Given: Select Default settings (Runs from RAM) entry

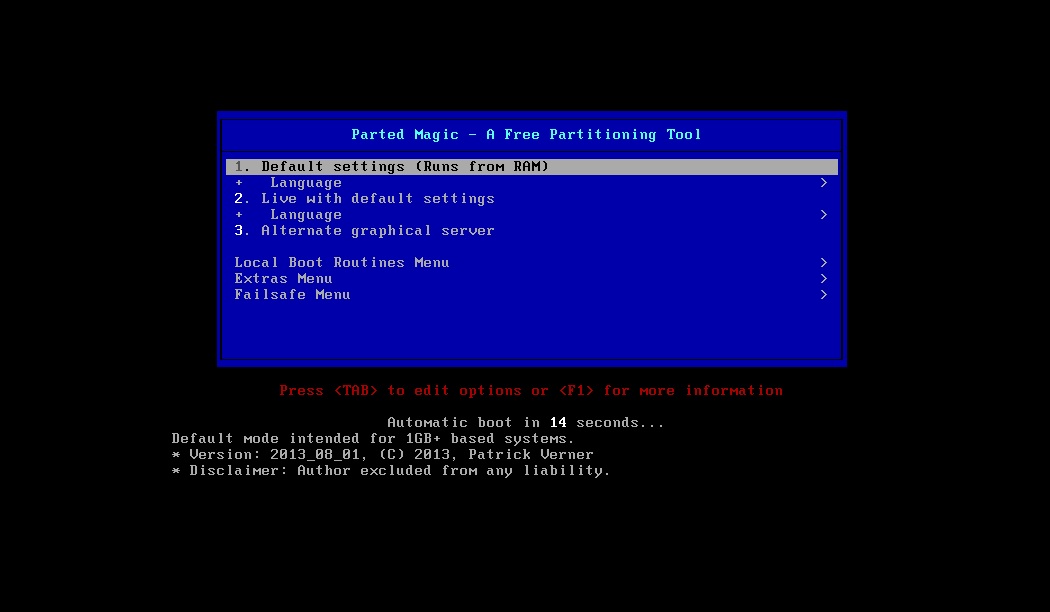Looking at the screenshot, I should [532, 167].
